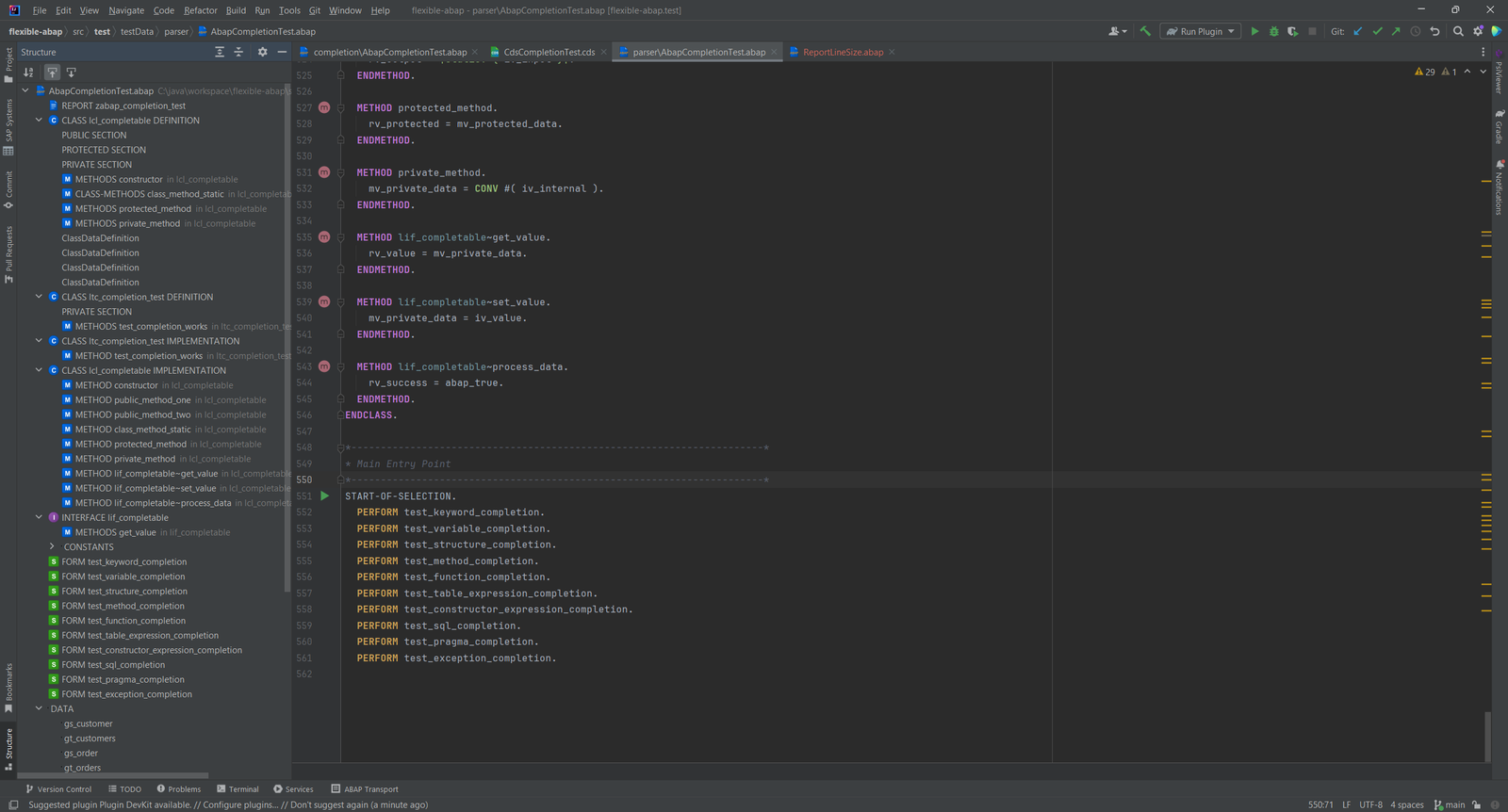Collapse the DATA node in Structure tree

(x=39, y=708)
